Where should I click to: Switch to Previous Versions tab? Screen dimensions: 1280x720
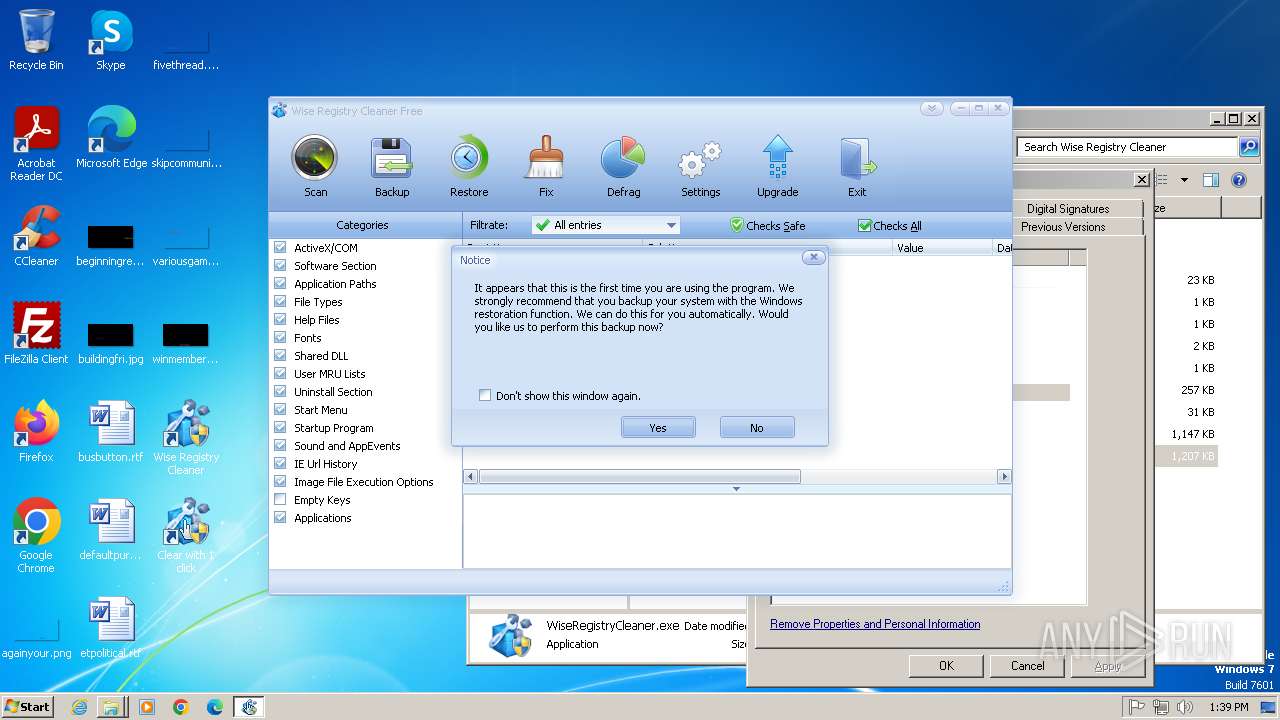(1063, 227)
